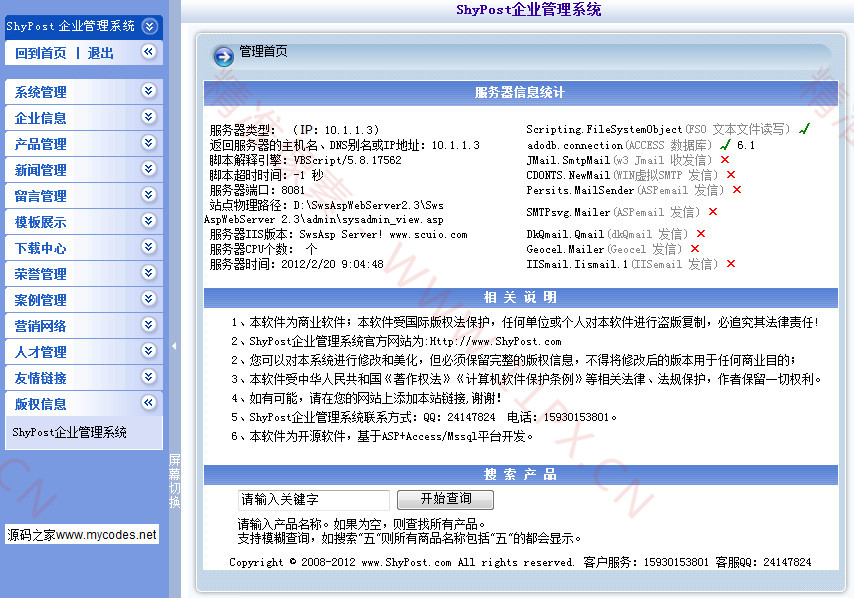Click 服务器端口: 8081 line

coord(258,190)
